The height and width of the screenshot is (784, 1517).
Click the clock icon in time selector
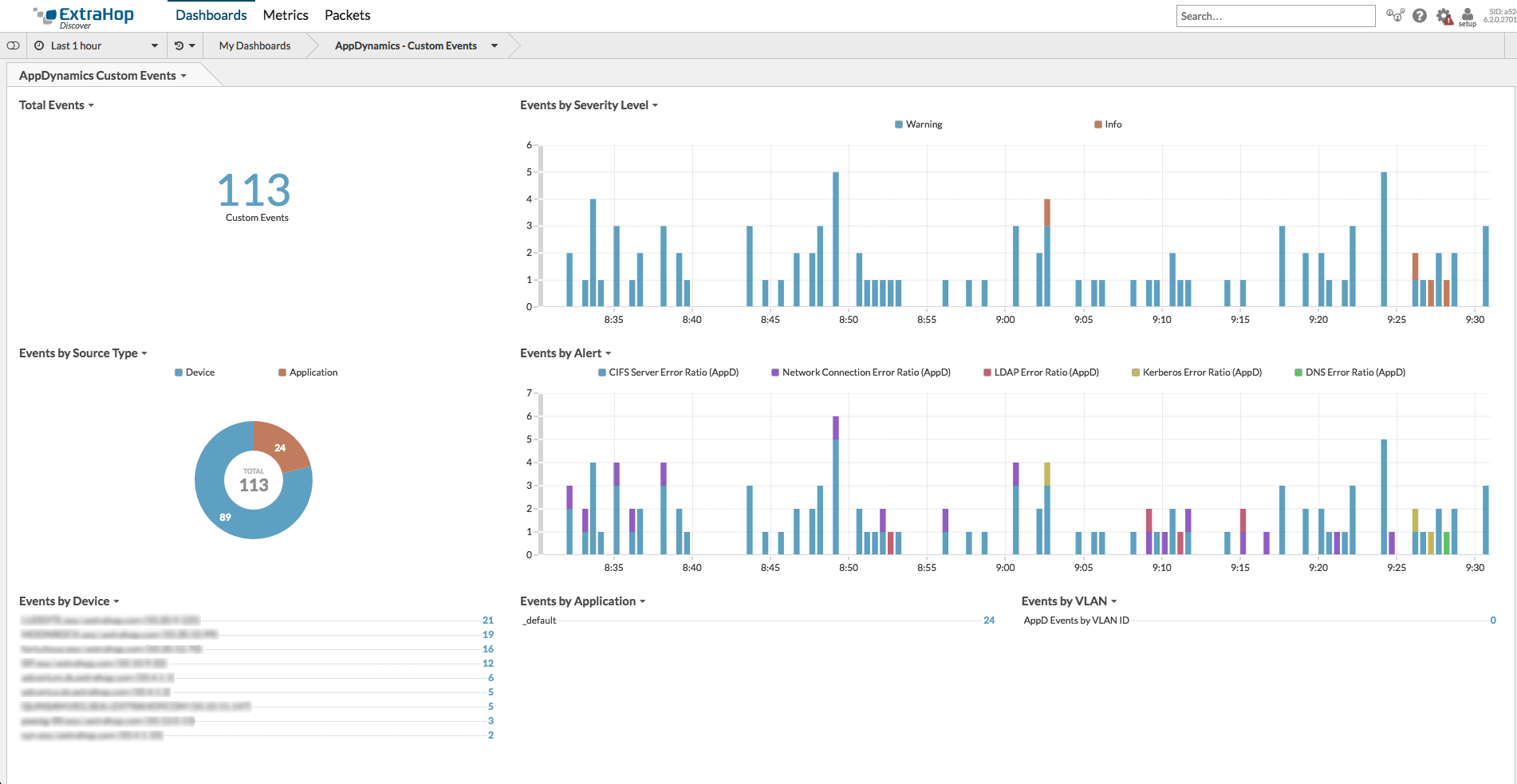38,45
